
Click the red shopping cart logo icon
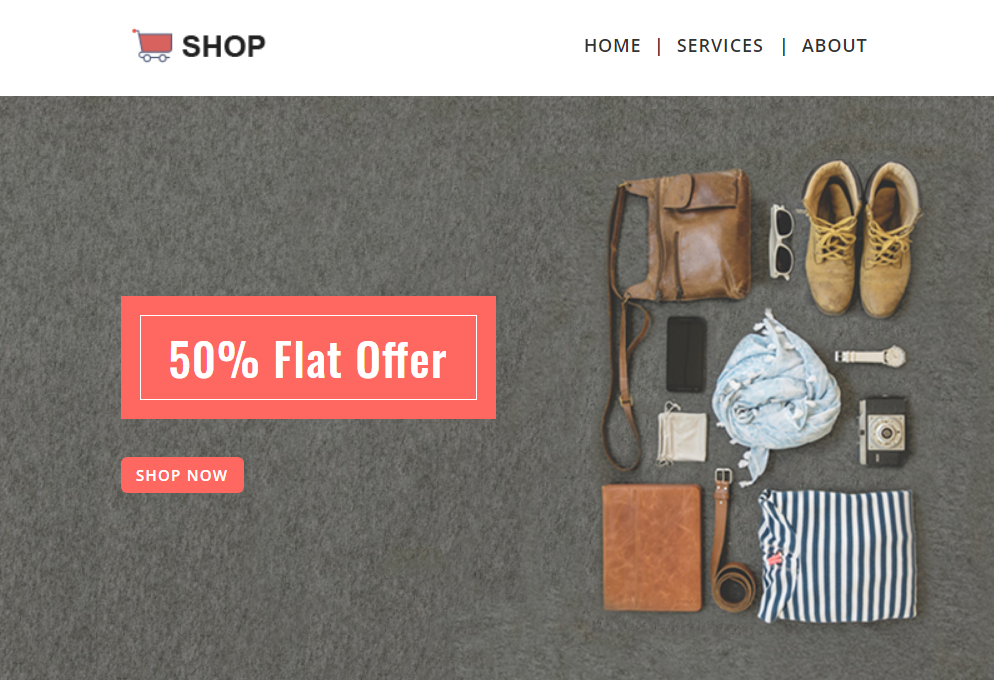tap(152, 46)
